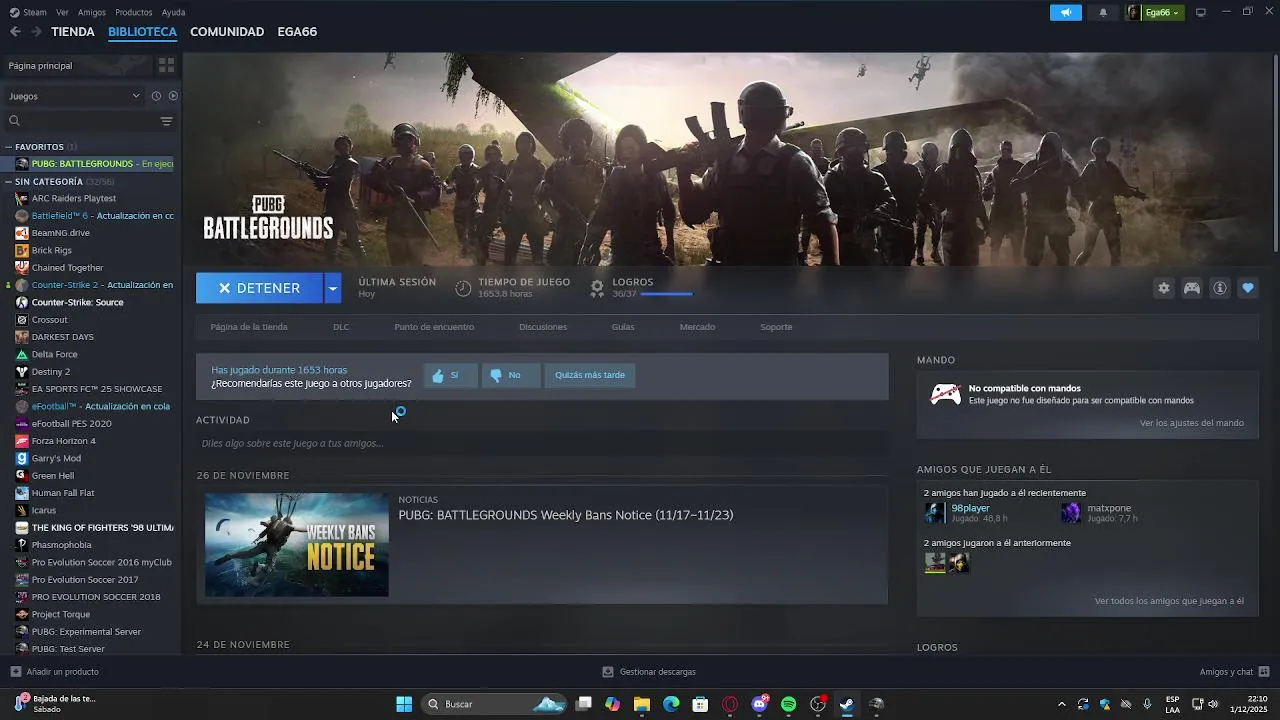Click Añadir un producto
The height and width of the screenshot is (720, 1280).
point(54,672)
